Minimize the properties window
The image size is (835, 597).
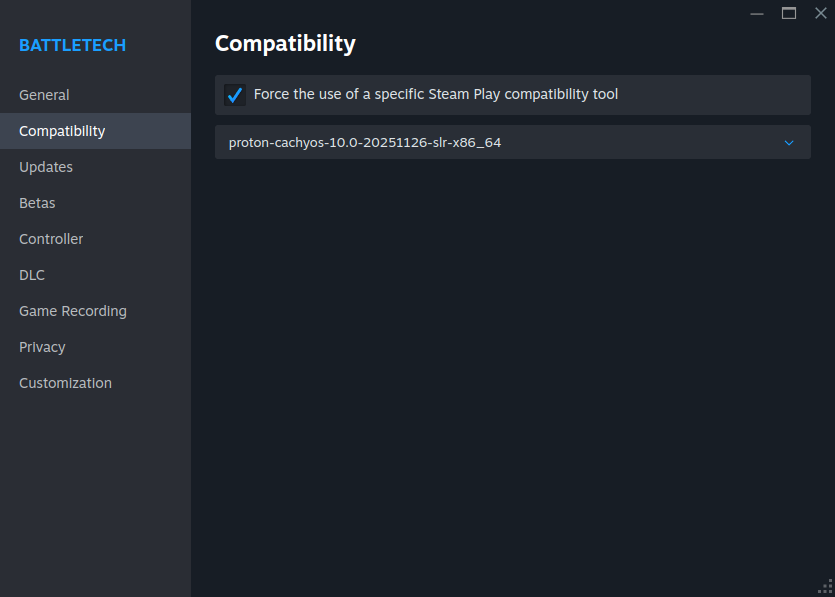pos(757,13)
